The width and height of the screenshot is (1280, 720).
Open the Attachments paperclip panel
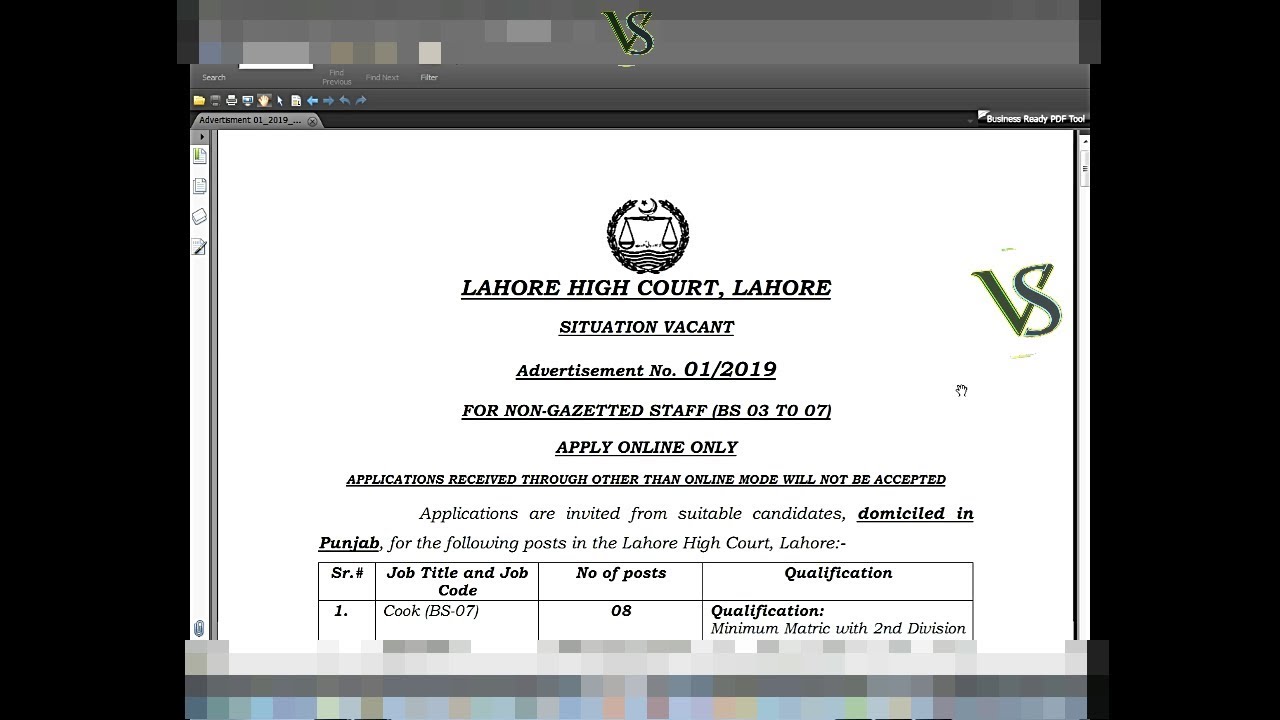pos(199,628)
